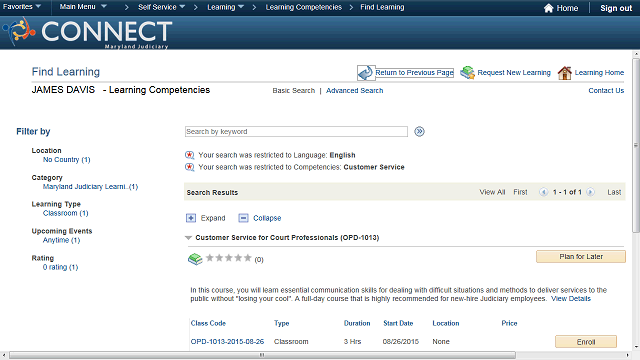The height and width of the screenshot is (360, 640).
Task: Open the Learning Home link
Action: click(599, 73)
